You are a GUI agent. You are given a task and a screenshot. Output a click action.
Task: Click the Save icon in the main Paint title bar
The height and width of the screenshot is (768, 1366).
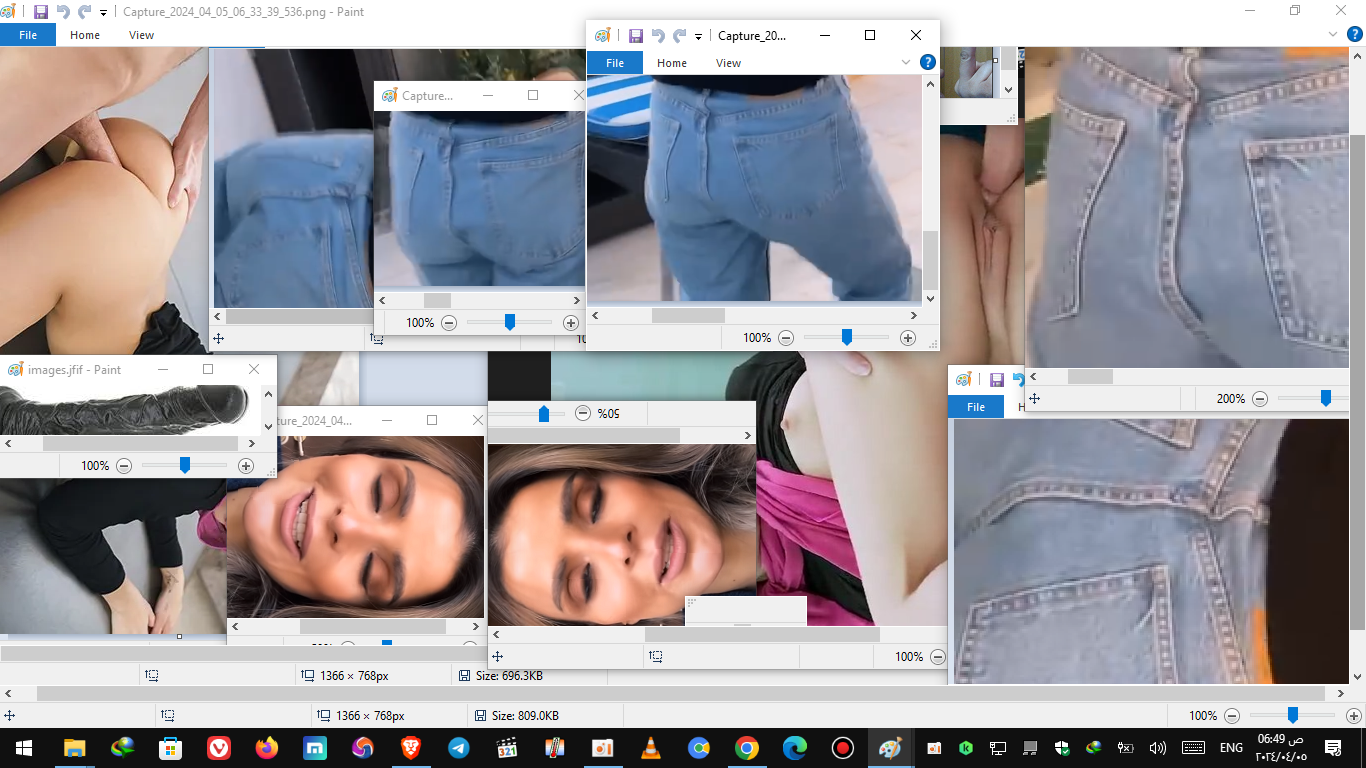coord(40,12)
